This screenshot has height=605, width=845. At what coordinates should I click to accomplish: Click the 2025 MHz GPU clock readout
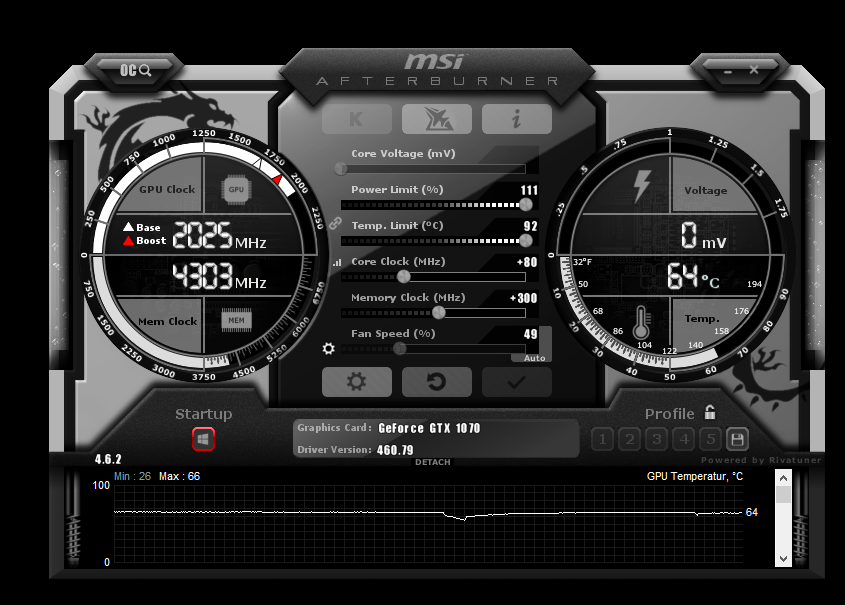[x=219, y=235]
